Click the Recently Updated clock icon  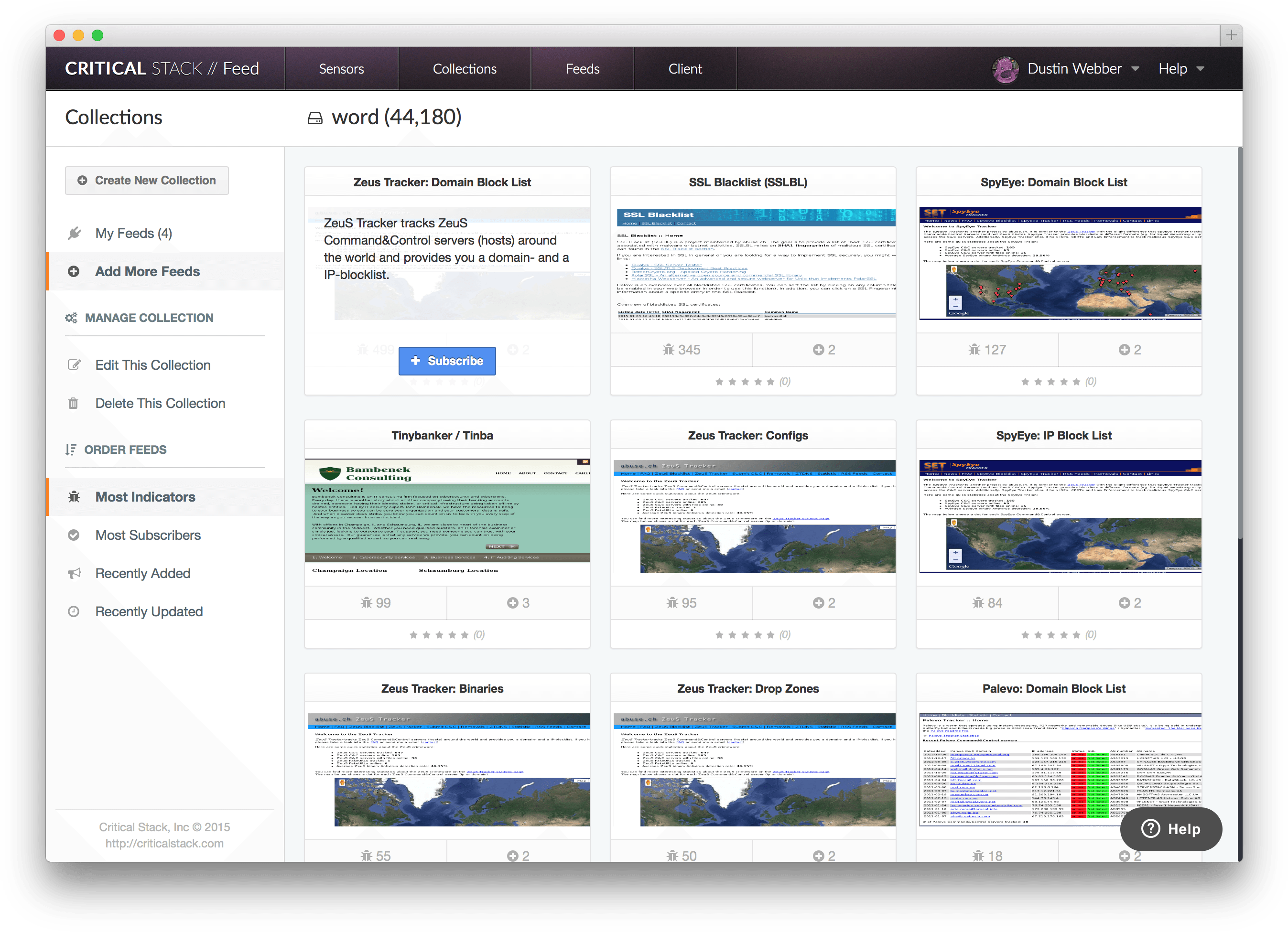point(74,612)
